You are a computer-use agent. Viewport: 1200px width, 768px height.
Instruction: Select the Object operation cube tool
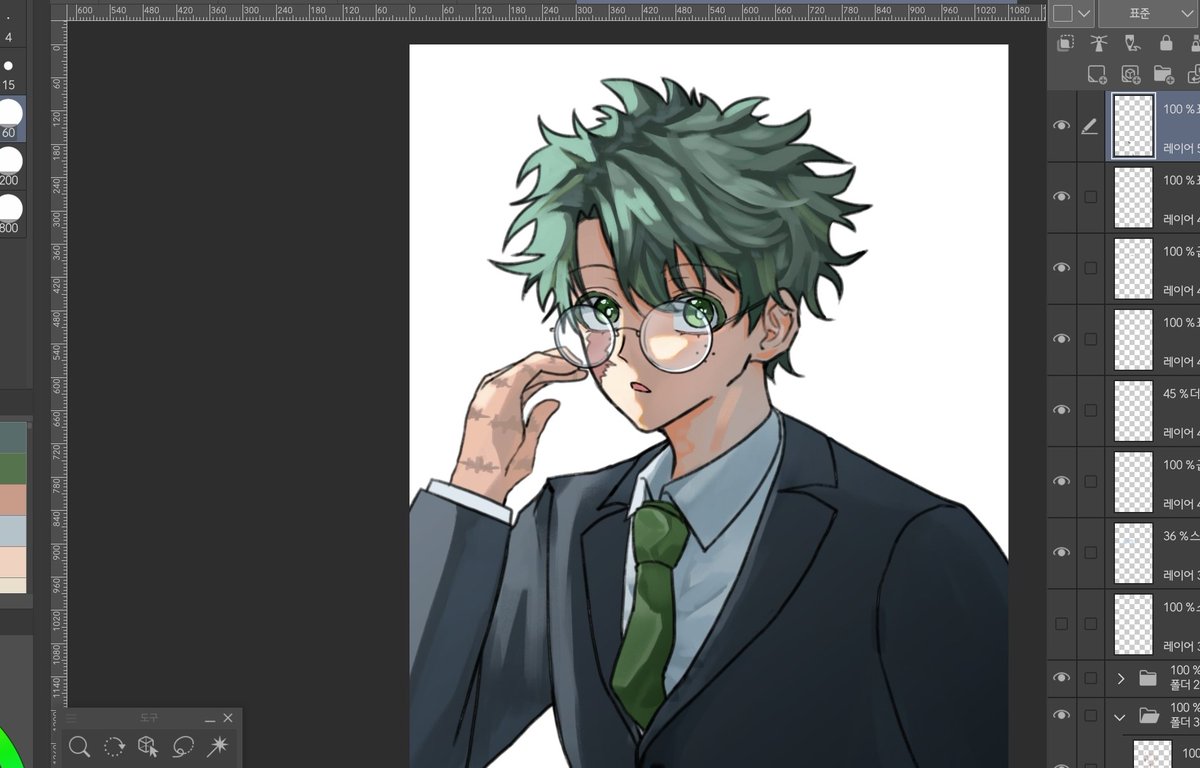(x=148, y=746)
